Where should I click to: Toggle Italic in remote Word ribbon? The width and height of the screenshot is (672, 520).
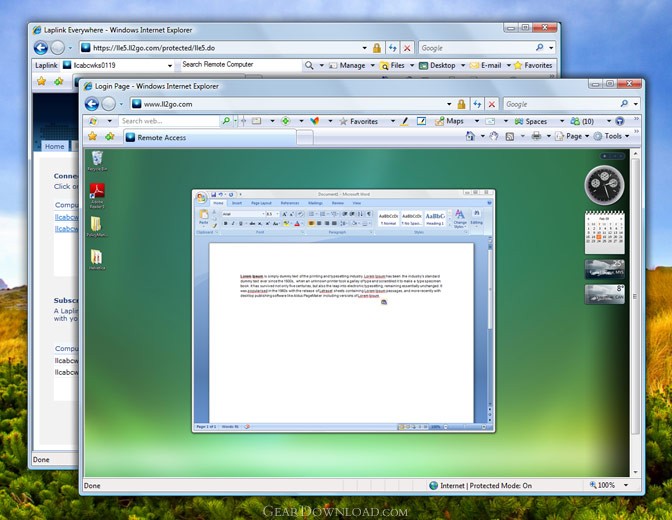(233, 223)
